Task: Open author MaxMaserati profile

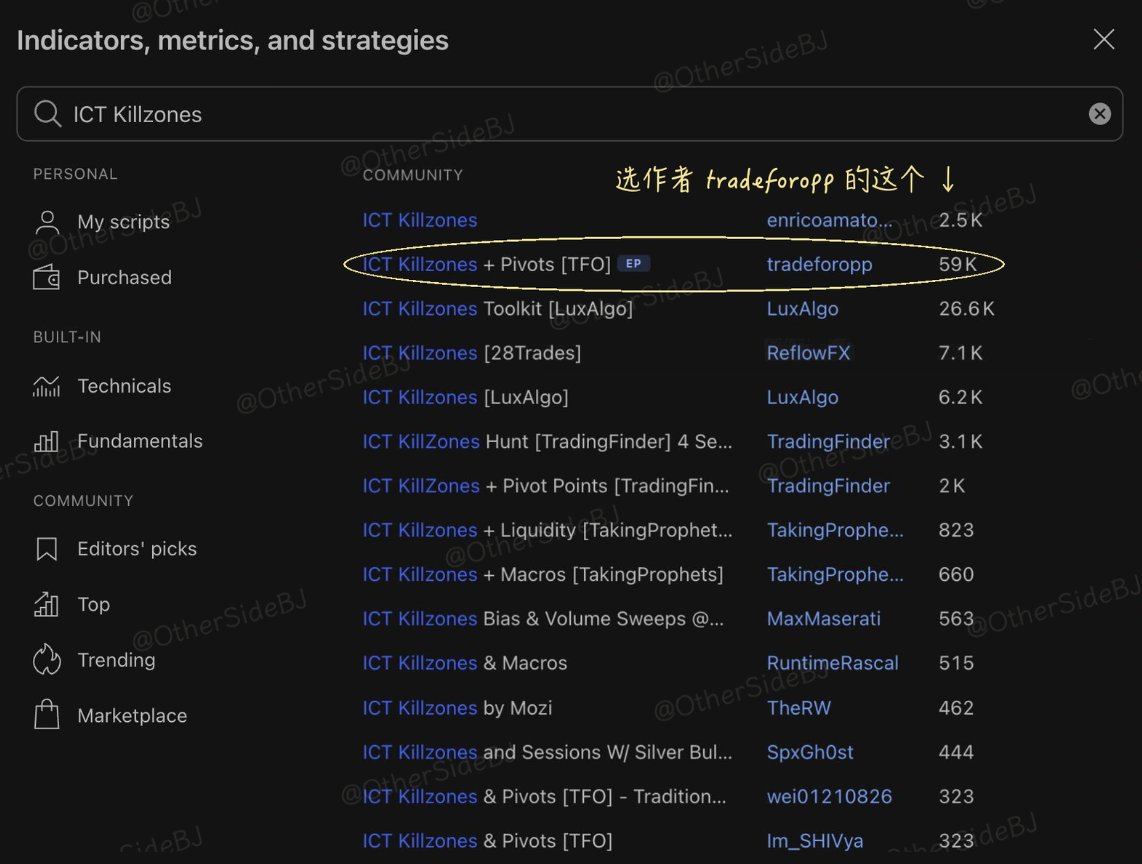Action: (x=824, y=619)
